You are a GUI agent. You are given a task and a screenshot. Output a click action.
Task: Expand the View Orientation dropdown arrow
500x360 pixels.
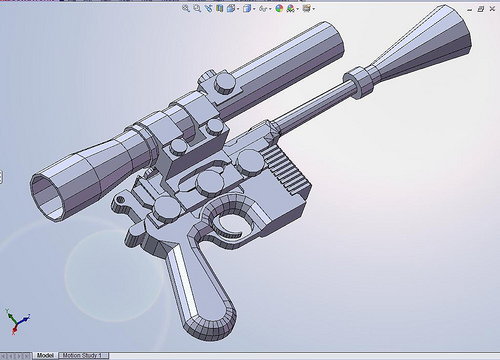(x=238, y=9)
